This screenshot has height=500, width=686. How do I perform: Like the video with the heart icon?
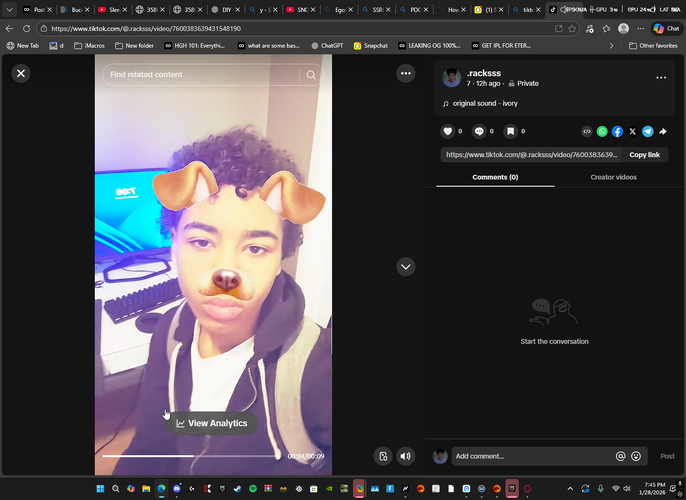447,131
